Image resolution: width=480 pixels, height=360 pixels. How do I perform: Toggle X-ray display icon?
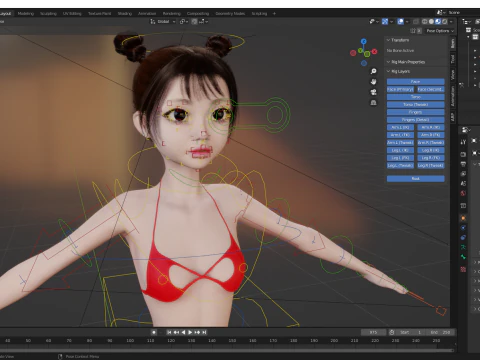tap(416, 21)
